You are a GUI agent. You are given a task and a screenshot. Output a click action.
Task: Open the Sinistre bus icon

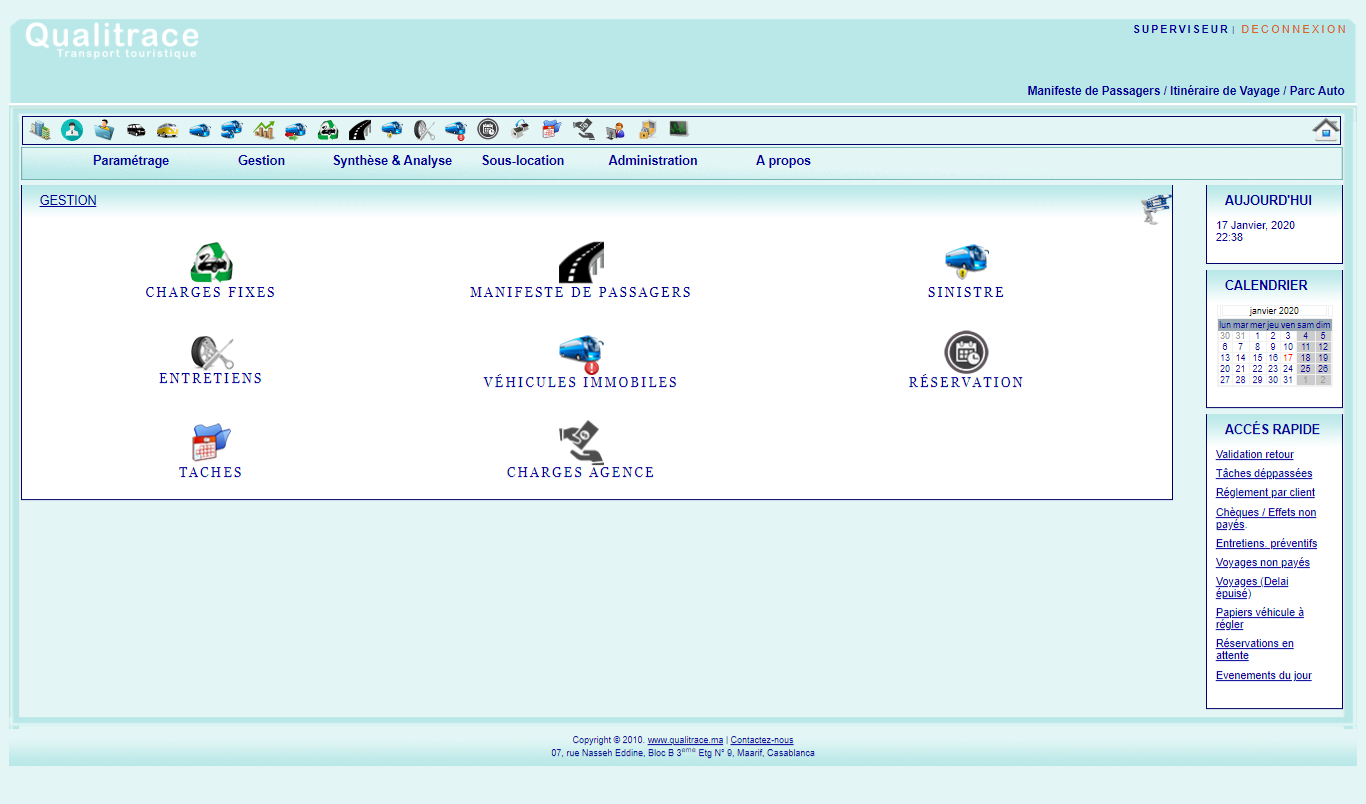pyautogui.click(x=966, y=261)
